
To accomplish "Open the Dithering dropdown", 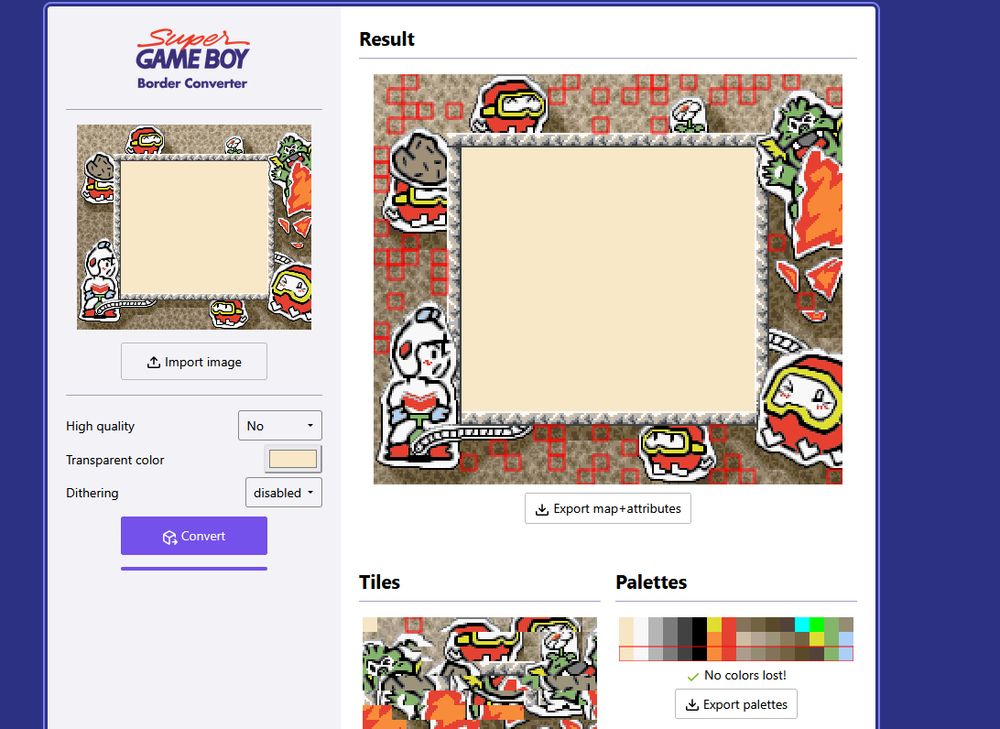I will click(284, 492).
